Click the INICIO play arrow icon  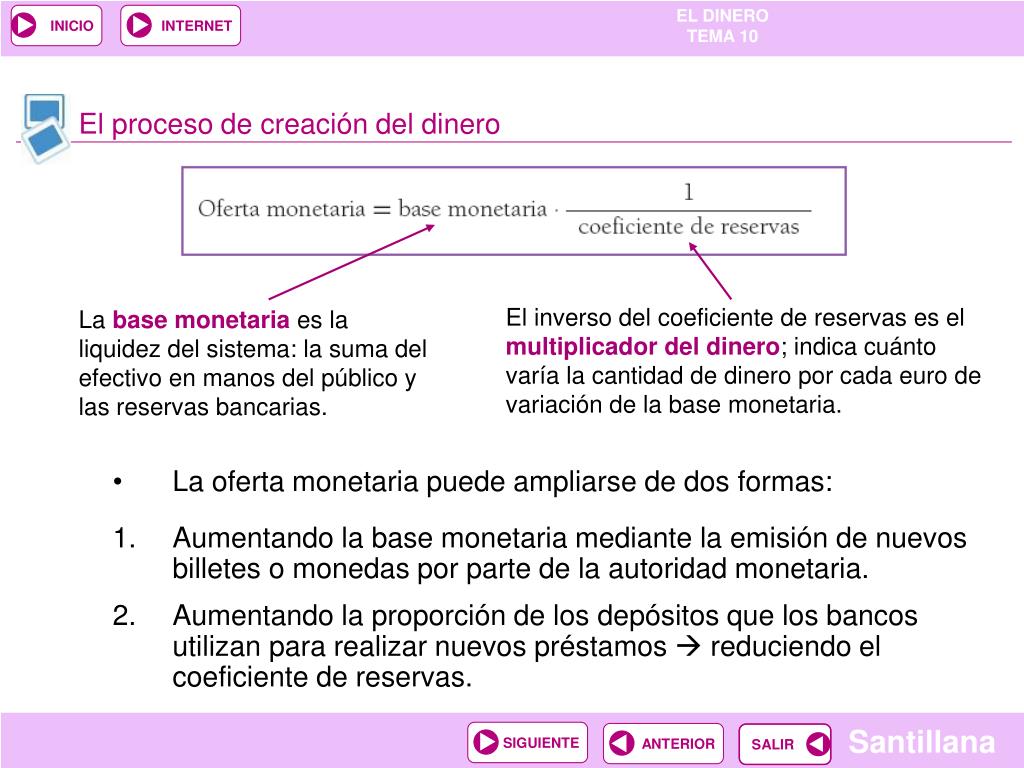(24, 25)
